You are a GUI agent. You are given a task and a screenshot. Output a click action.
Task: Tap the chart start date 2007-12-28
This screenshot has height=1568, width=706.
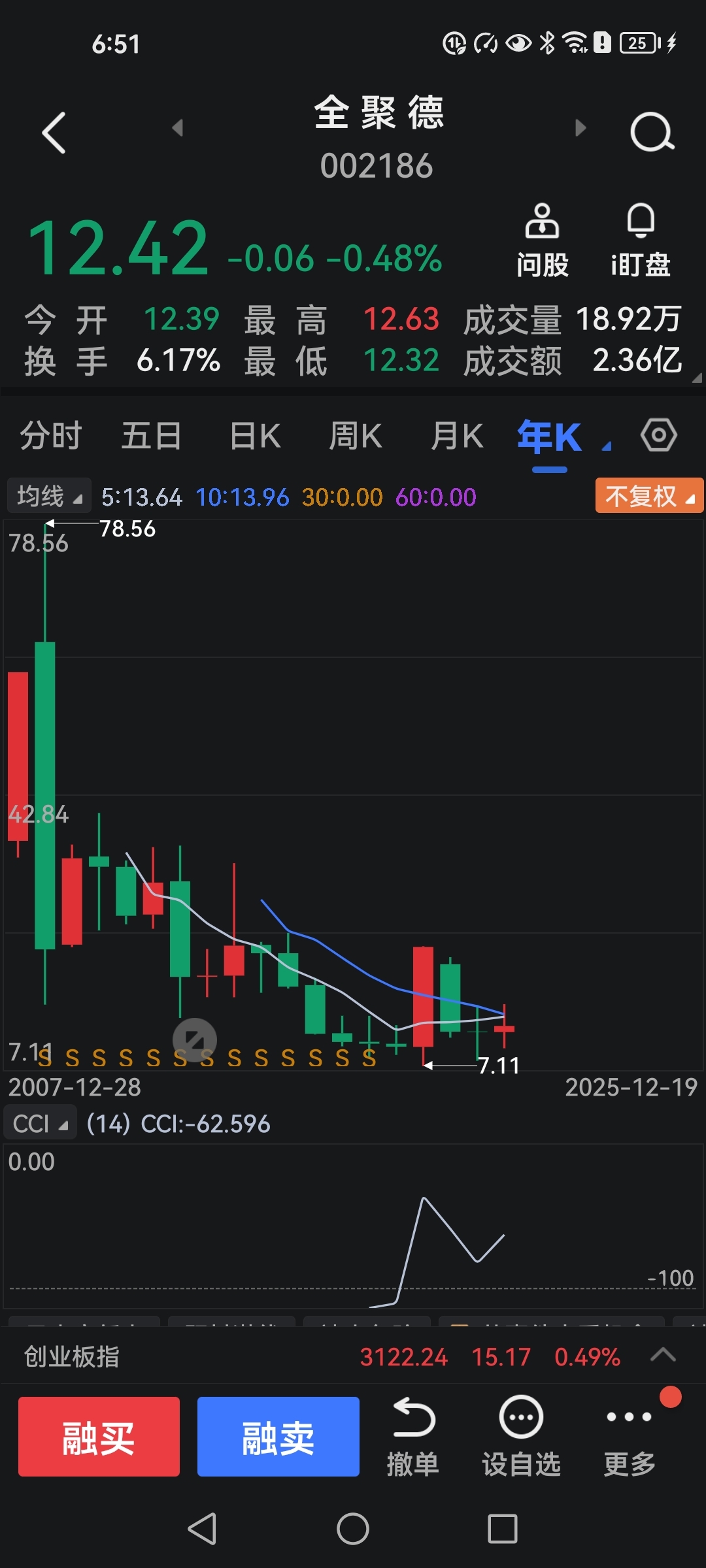click(x=75, y=1087)
